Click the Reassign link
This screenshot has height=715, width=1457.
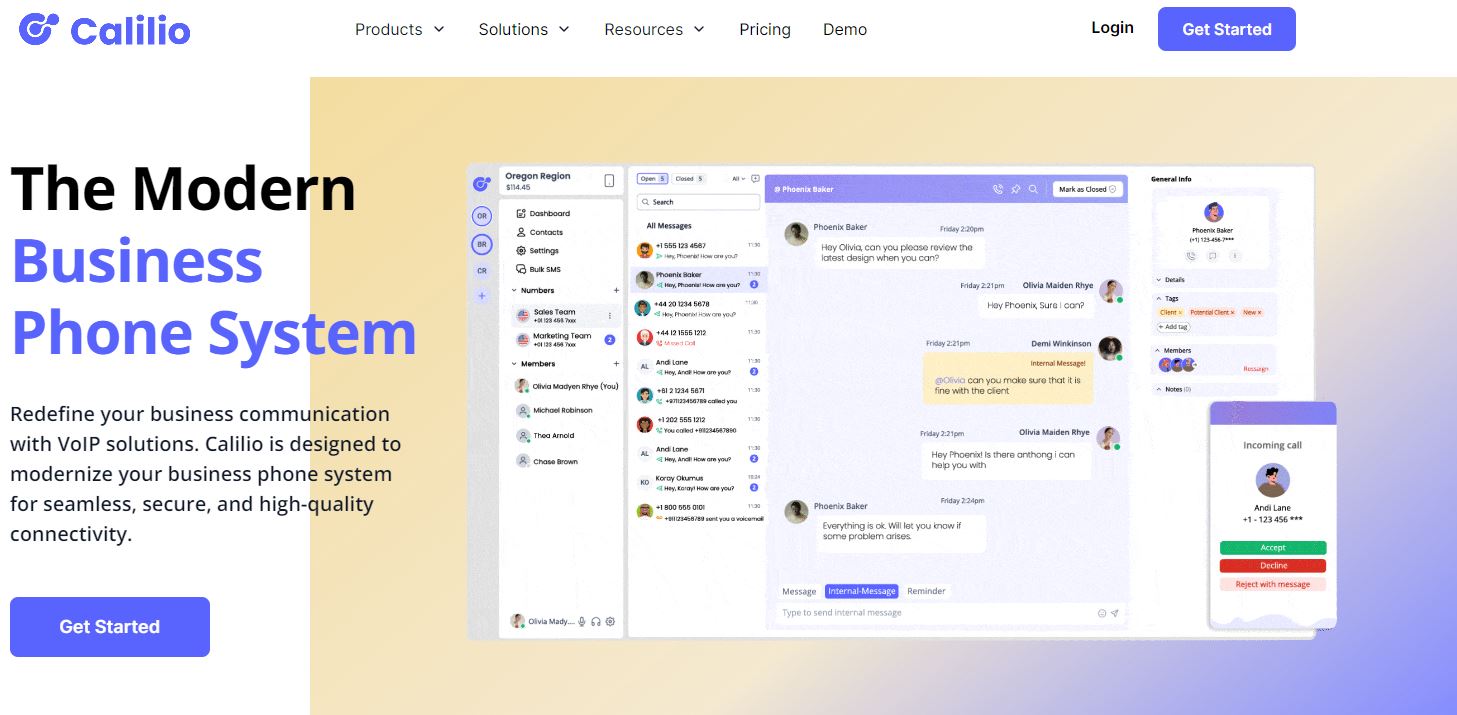[x=1255, y=369]
